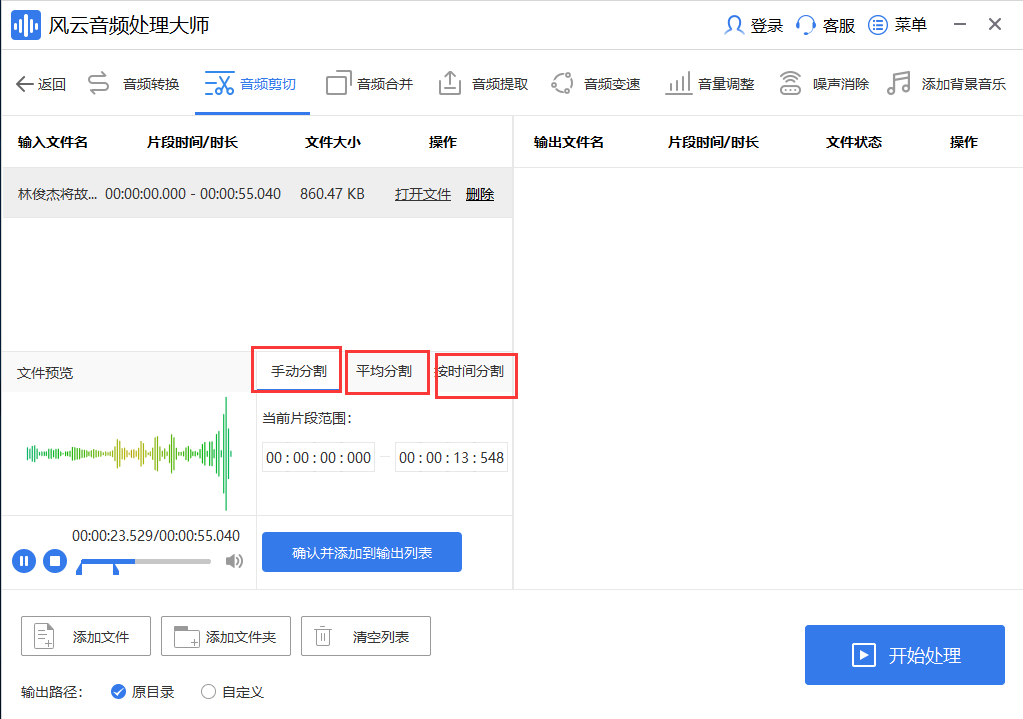Mute the preview with the speaker icon
The height and width of the screenshot is (719, 1023).
point(234,561)
